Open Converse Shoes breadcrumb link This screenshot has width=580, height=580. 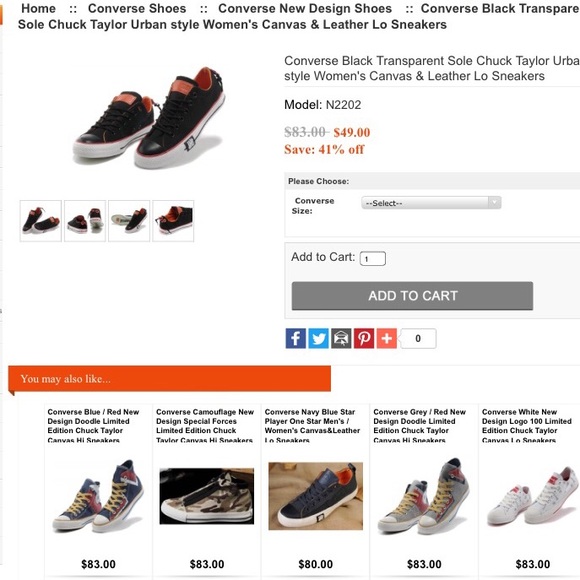click(x=137, y=8)
